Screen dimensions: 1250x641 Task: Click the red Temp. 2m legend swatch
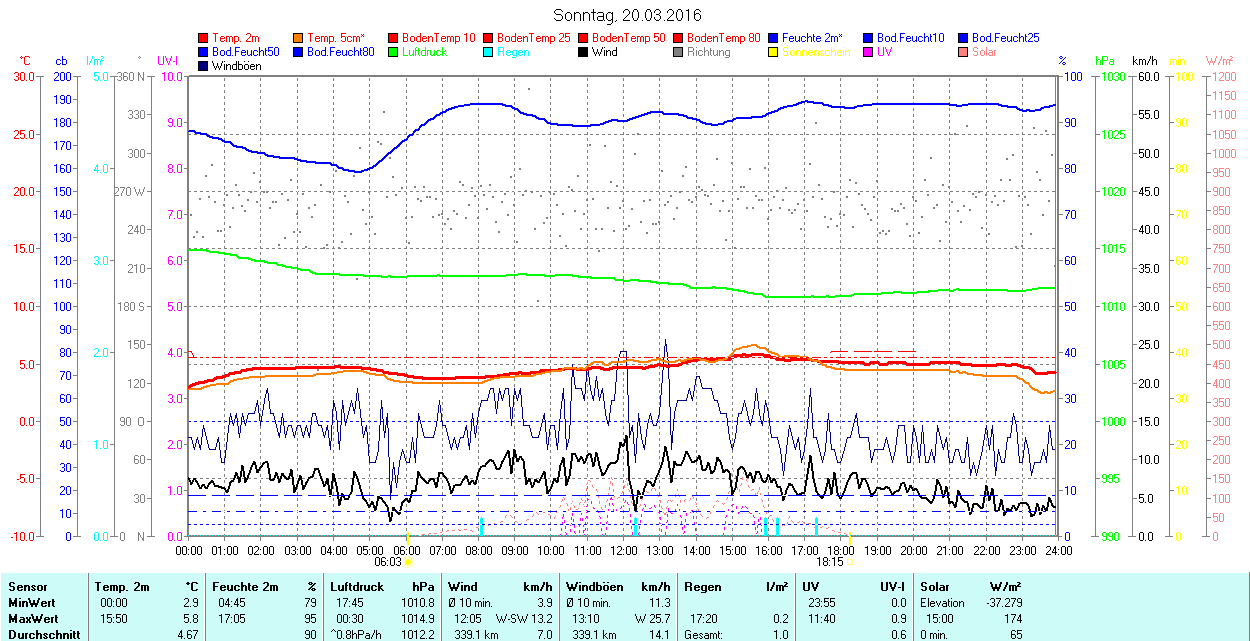pyautogui.click(x=204, y=38)
